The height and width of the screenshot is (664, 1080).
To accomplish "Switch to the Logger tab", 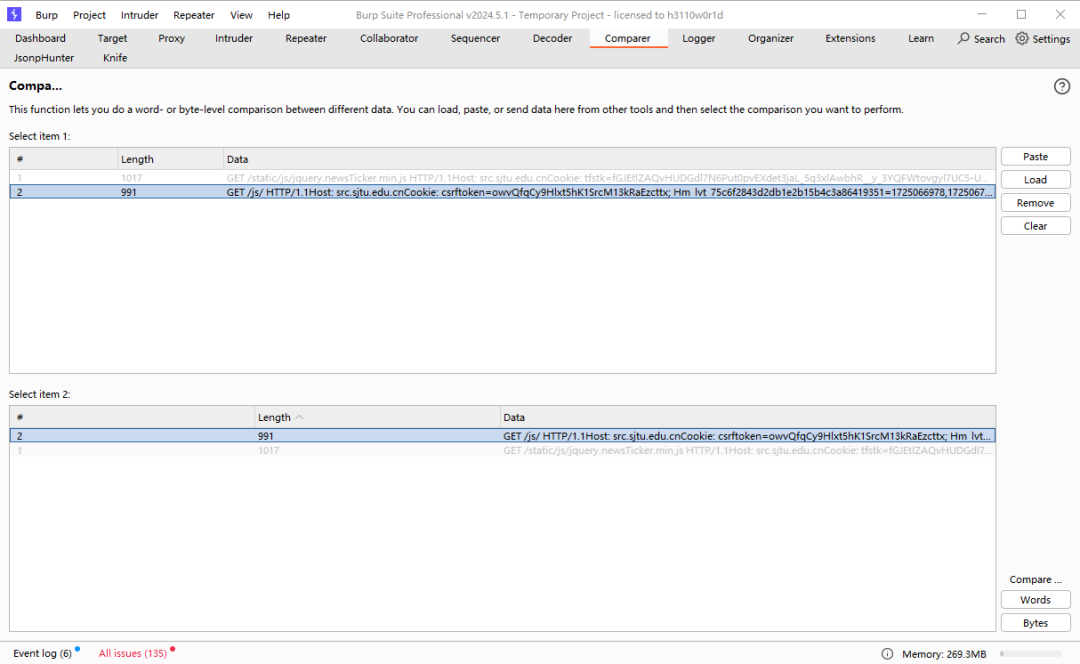I will pos(698,39).
